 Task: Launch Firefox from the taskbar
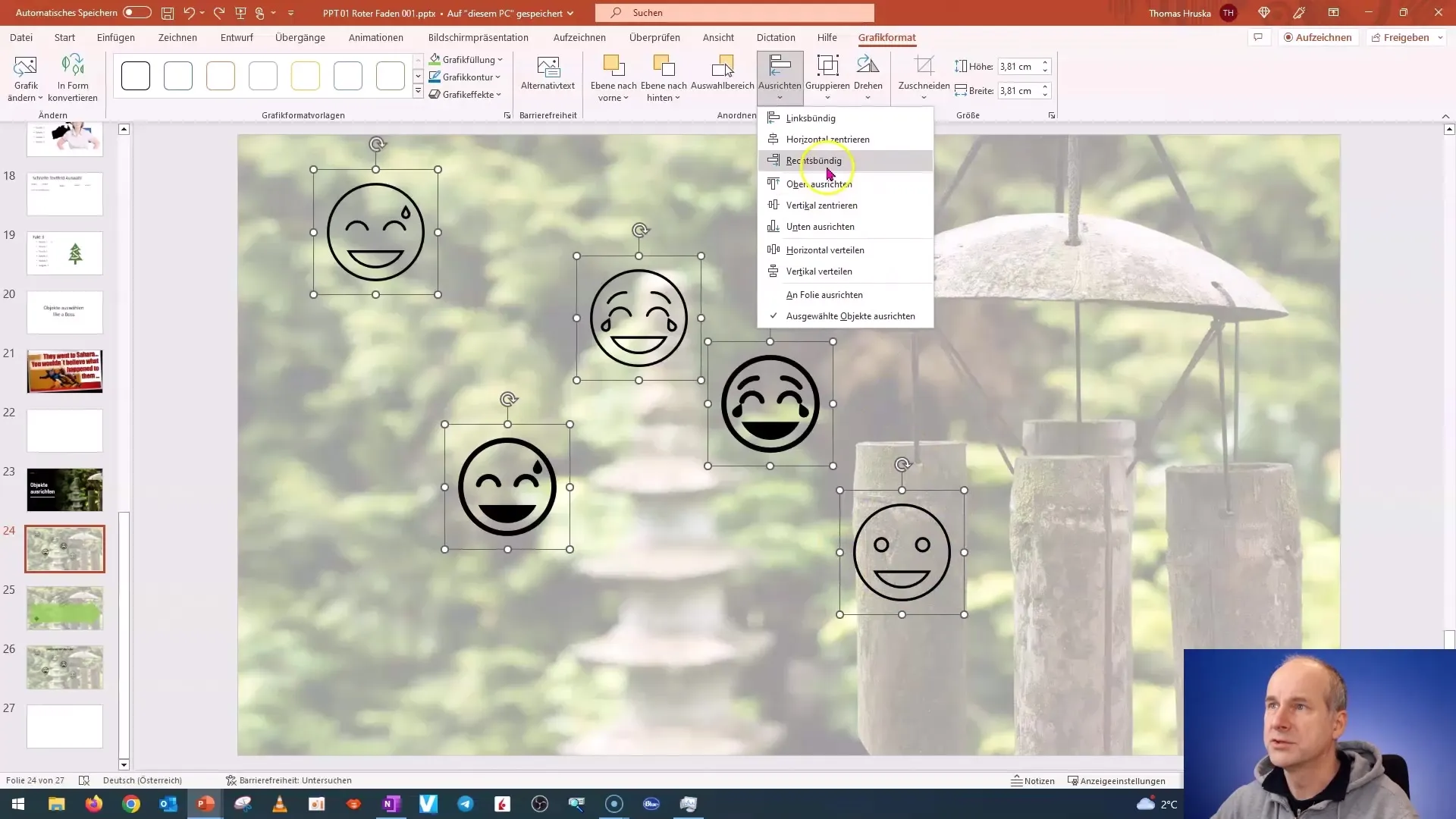coord(94,804)
